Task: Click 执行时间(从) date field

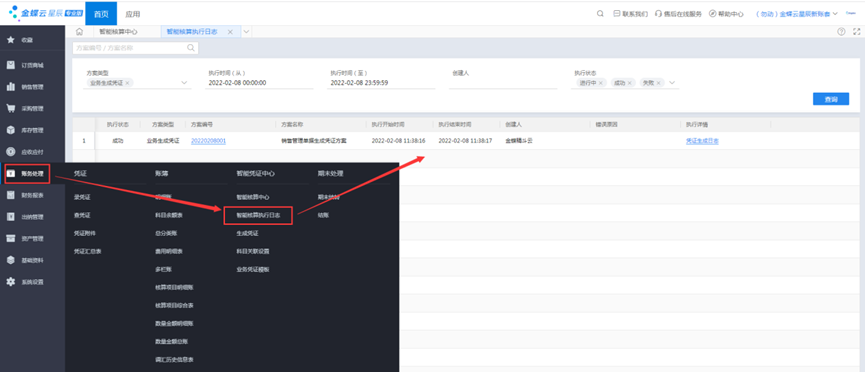Action: pyautogui.click(x=259, y=83)
